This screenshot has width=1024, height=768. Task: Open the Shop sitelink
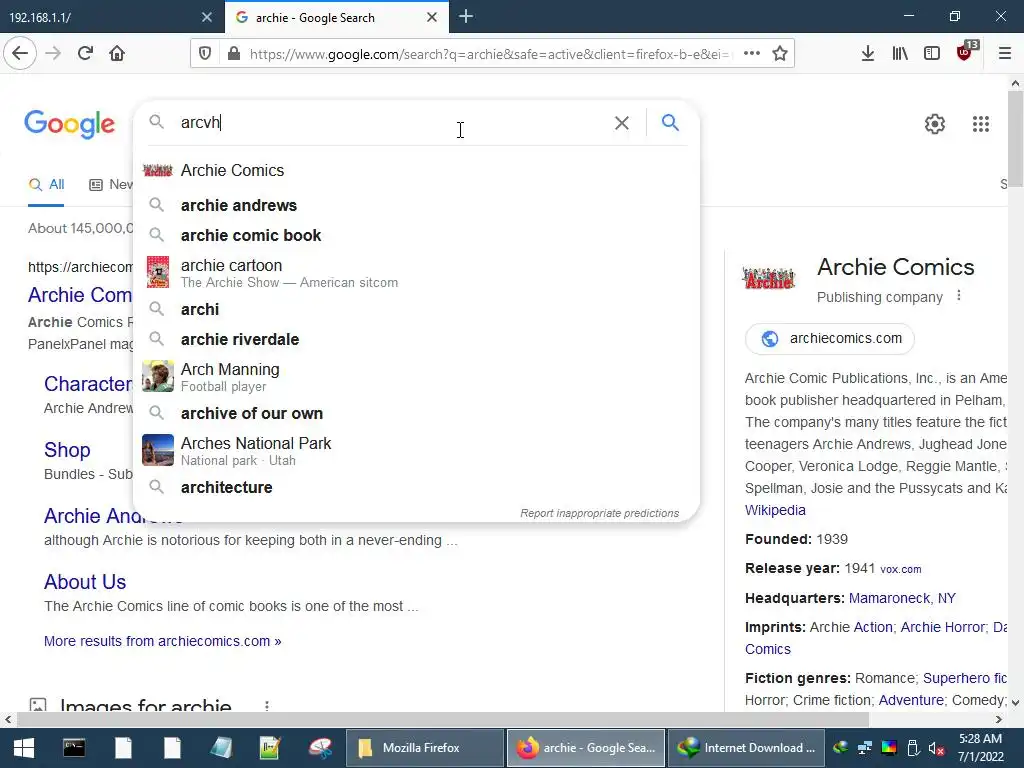coord(67,450)
